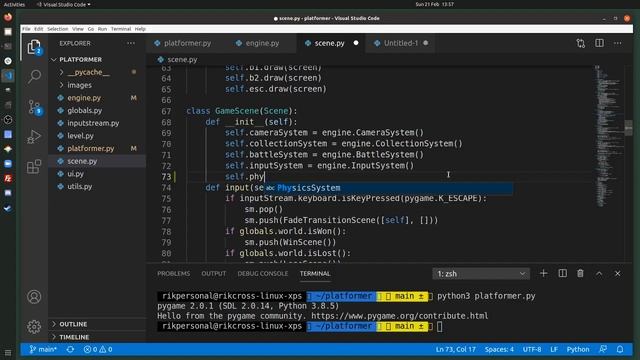Open editor more actions ellipsis
The width and height of the screenshot is (640, 360).
[618, 43]
